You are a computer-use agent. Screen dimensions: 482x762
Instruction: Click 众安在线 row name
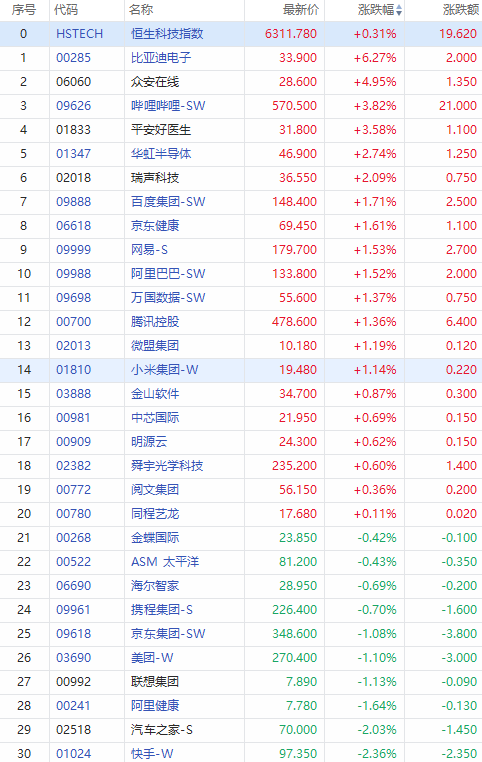pos(155,82)
